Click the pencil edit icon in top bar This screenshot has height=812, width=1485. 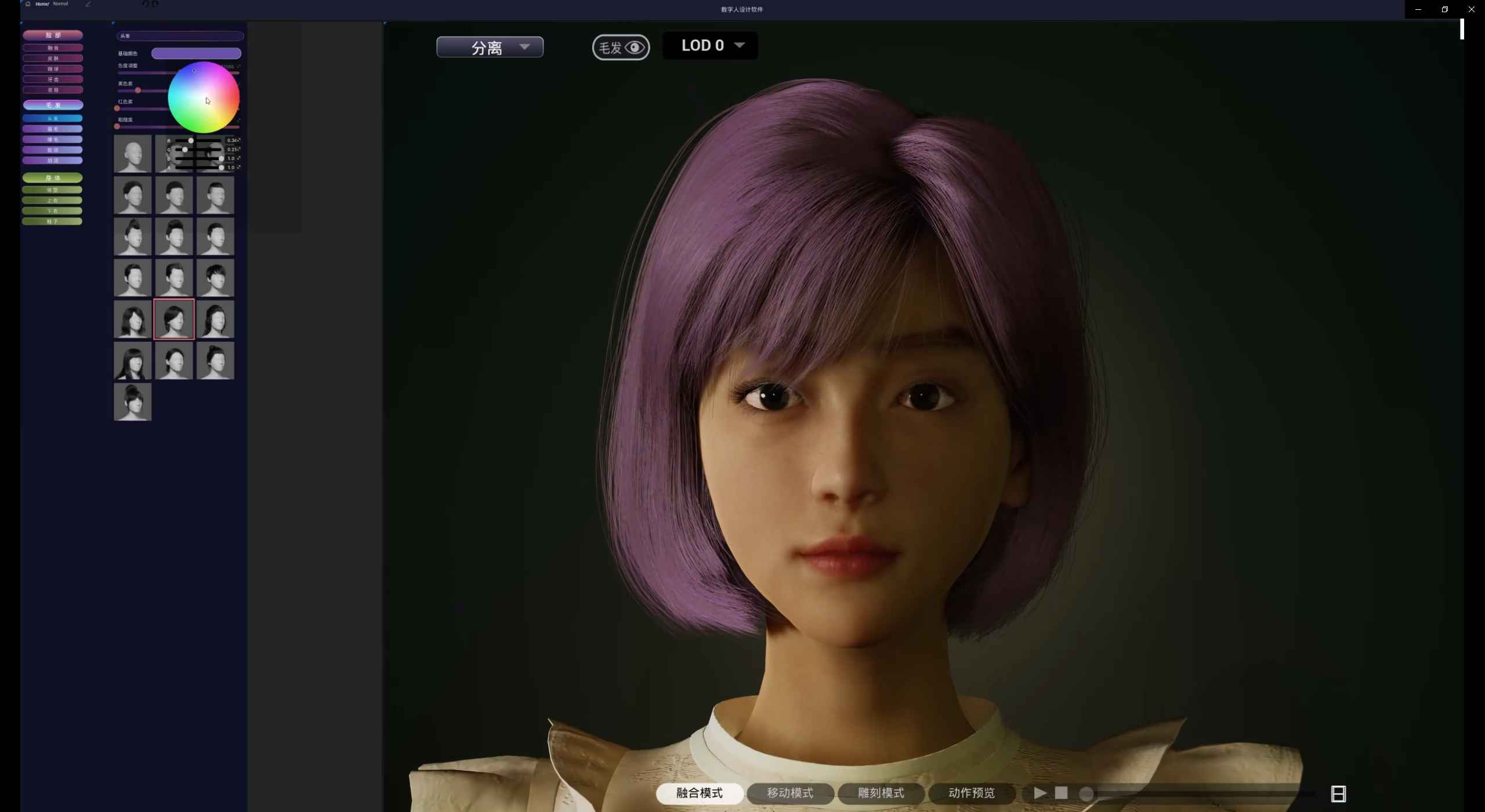(88, 4)
